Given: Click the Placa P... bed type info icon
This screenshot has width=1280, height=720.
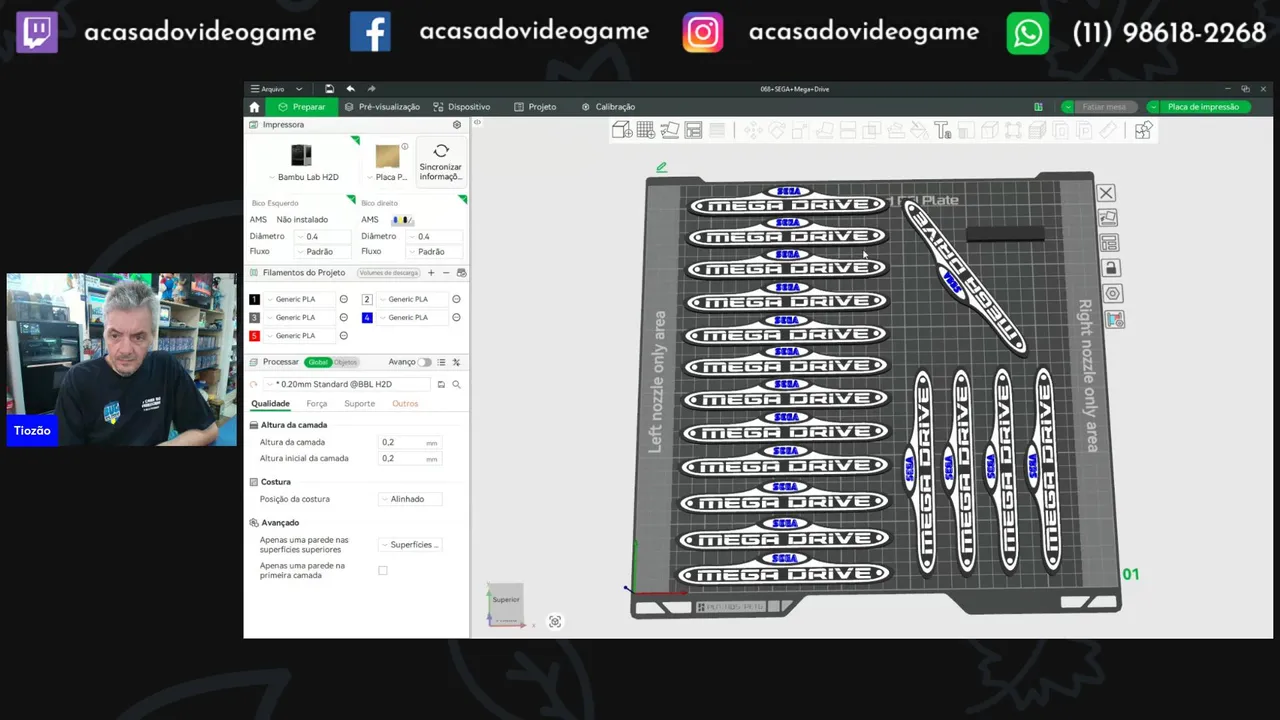Looking at the screenshot, I should tap(405, 147).
